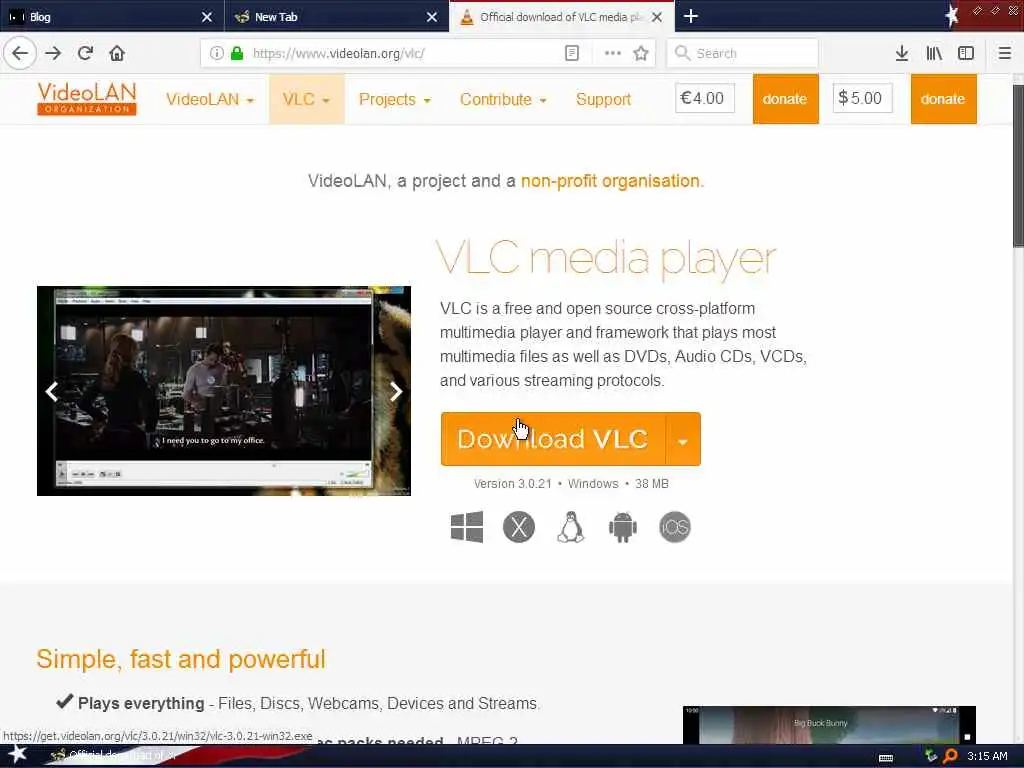Open the Support menu link
The width and height of the screenshot is (1024, 768).
click(x=603, y=99)
